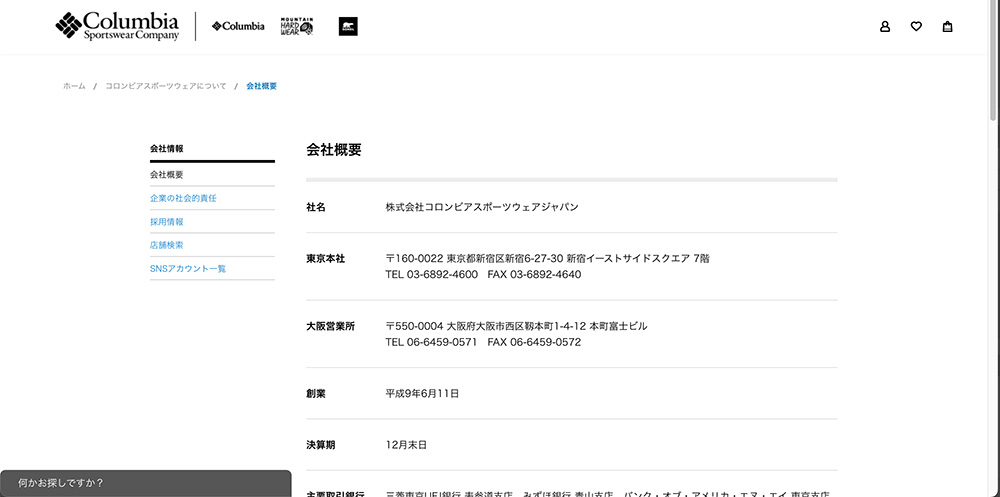Open the Sorel brand logo
This screenshot has width=1000, height=497.
pyautogui.click(x=348, y=26)
